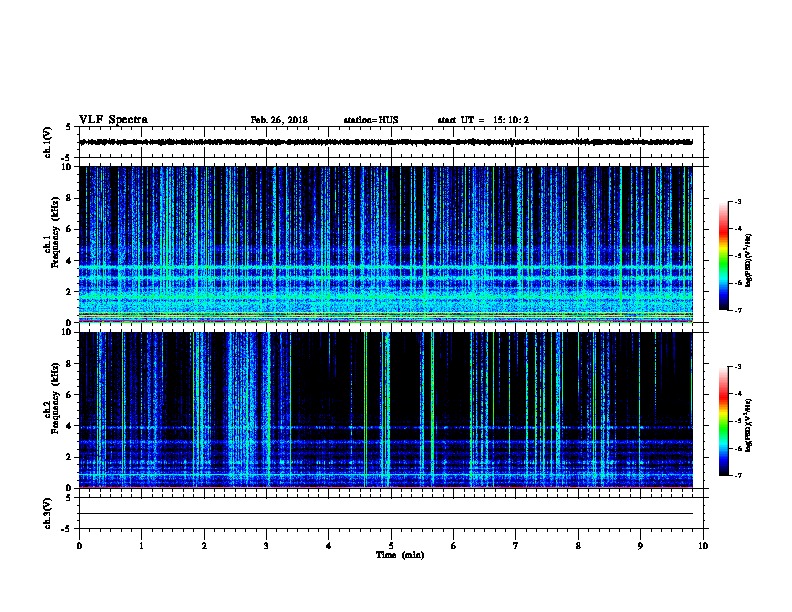
Task: Select the start UT time "15:10: 2"
Action: (511, 120)
